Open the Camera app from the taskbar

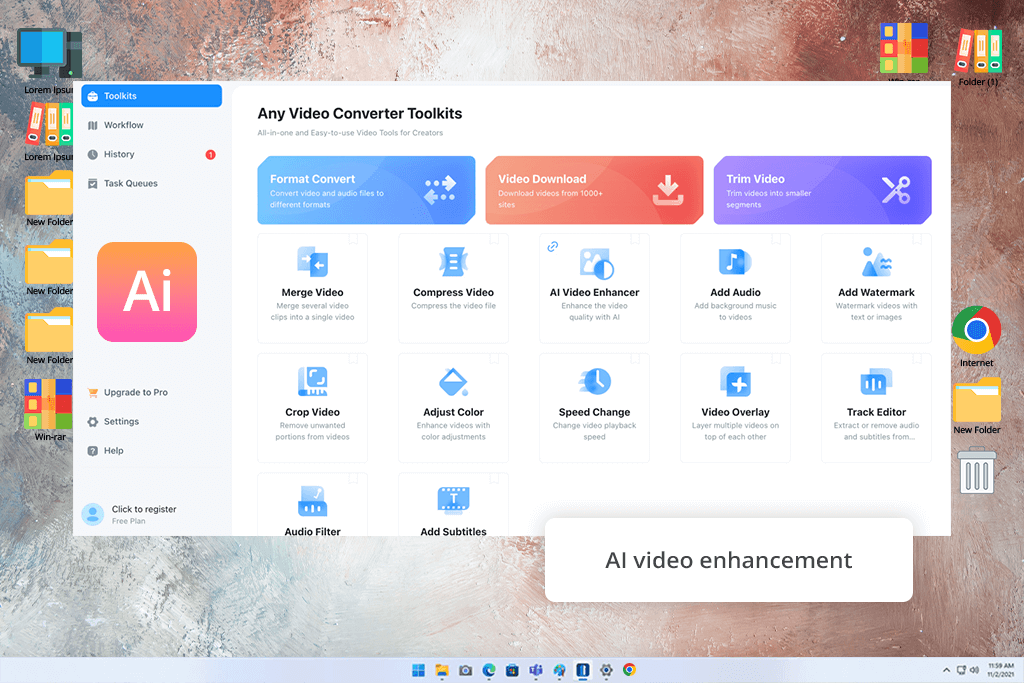click(466, 670)
